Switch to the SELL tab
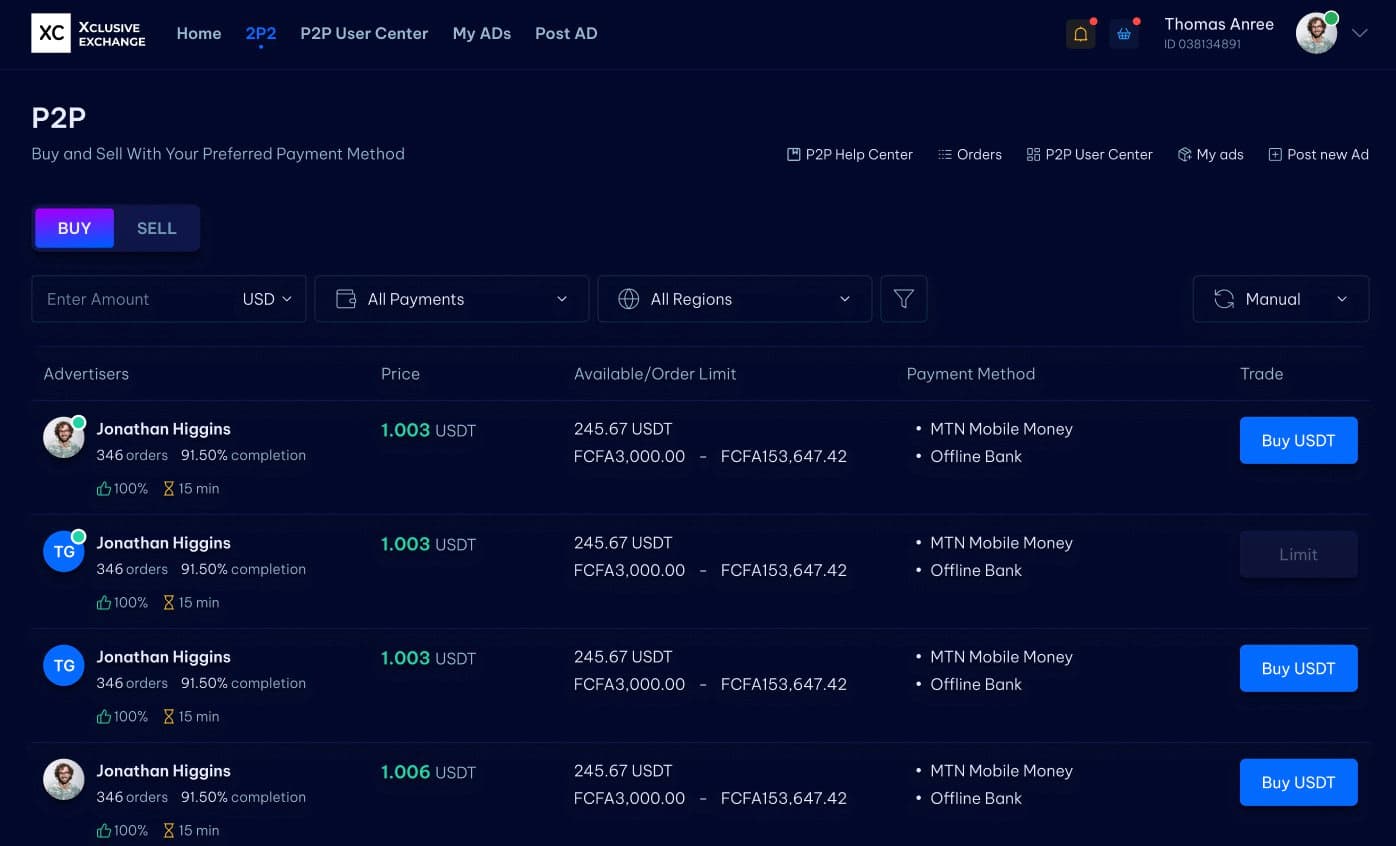Image resolution: width=1396 pixels, height=846 pixels. click(x=156, y=228)
